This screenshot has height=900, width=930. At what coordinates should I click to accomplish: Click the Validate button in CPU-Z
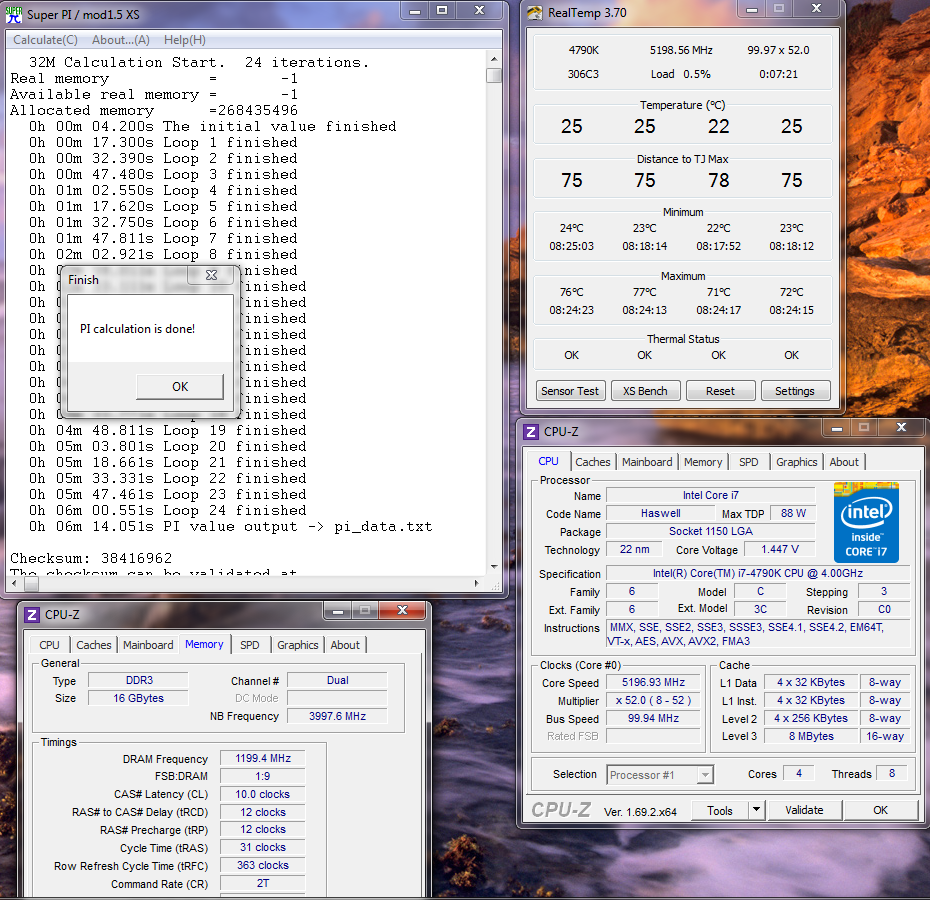tap(804, 810)
